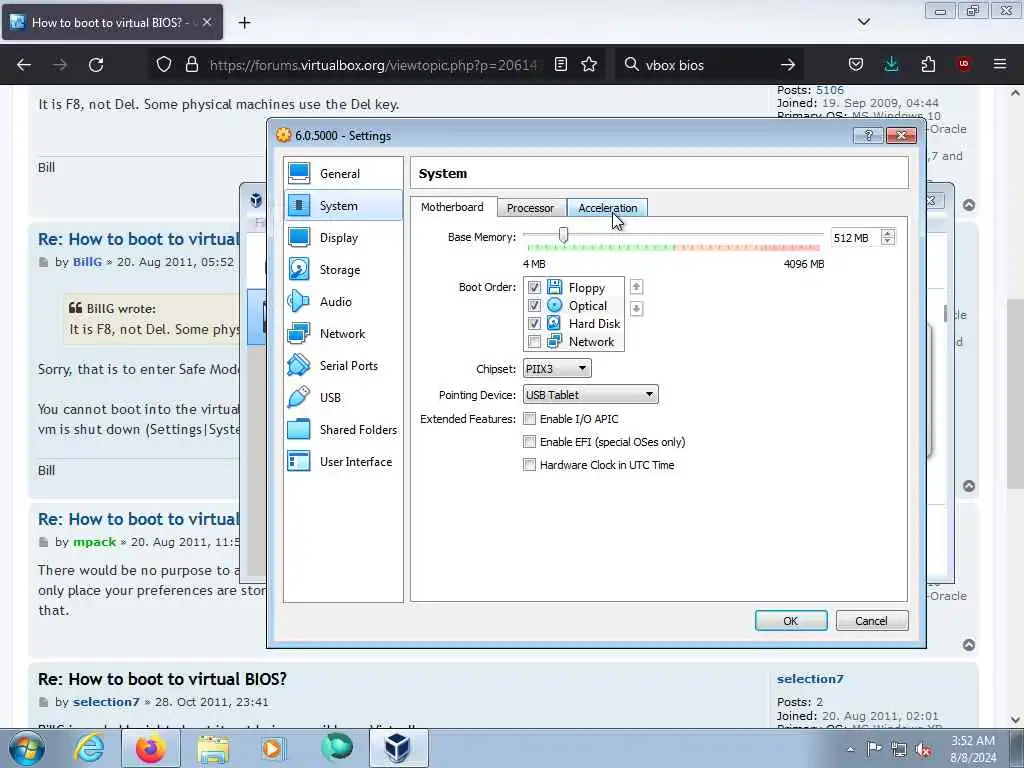Viewport: 1024px width, 768px height.
Task: Uncheck Floppy boot device checkbox
Action: [534, 287]
